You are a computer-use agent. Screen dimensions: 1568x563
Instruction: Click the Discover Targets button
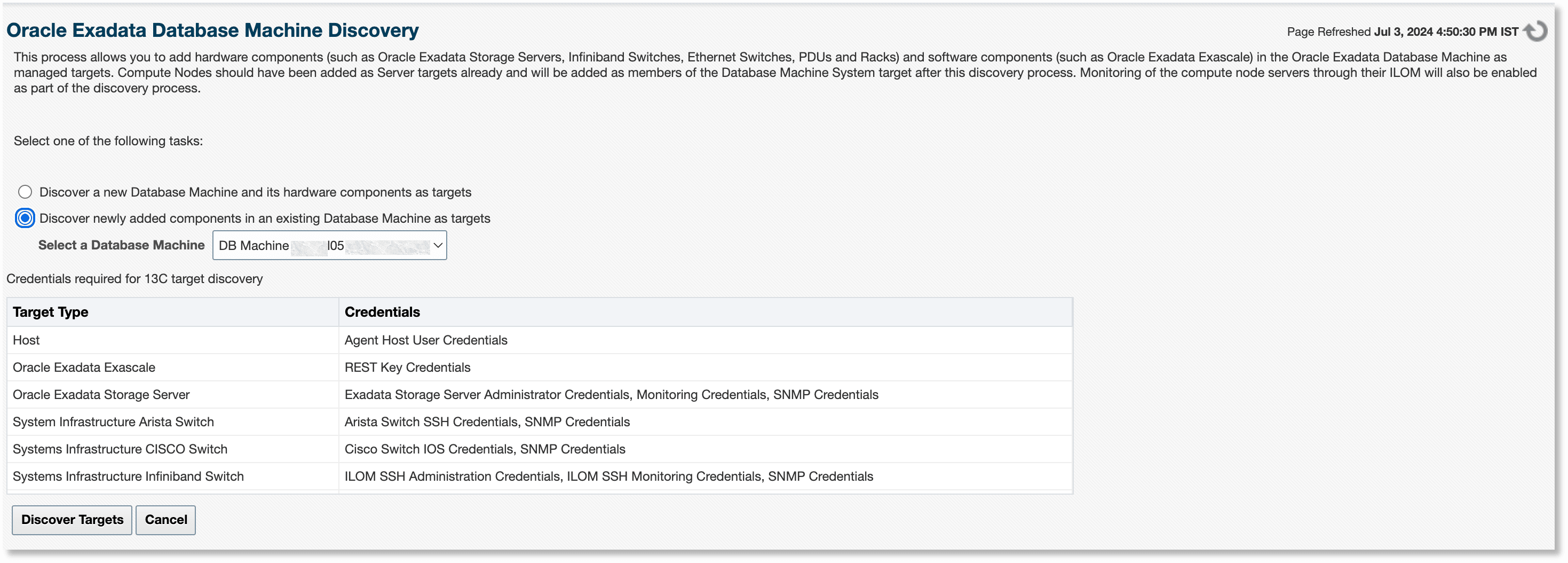71,520
